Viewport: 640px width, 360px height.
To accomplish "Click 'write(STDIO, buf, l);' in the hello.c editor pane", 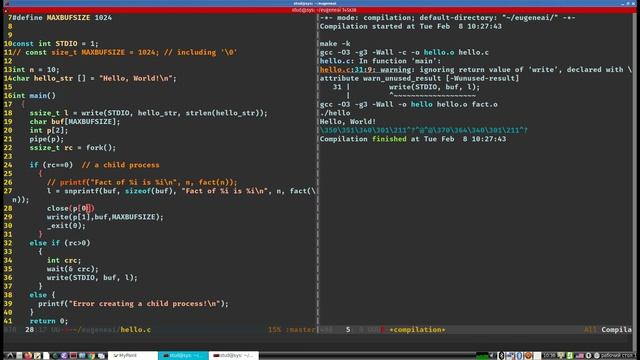I will coord(92,278).
